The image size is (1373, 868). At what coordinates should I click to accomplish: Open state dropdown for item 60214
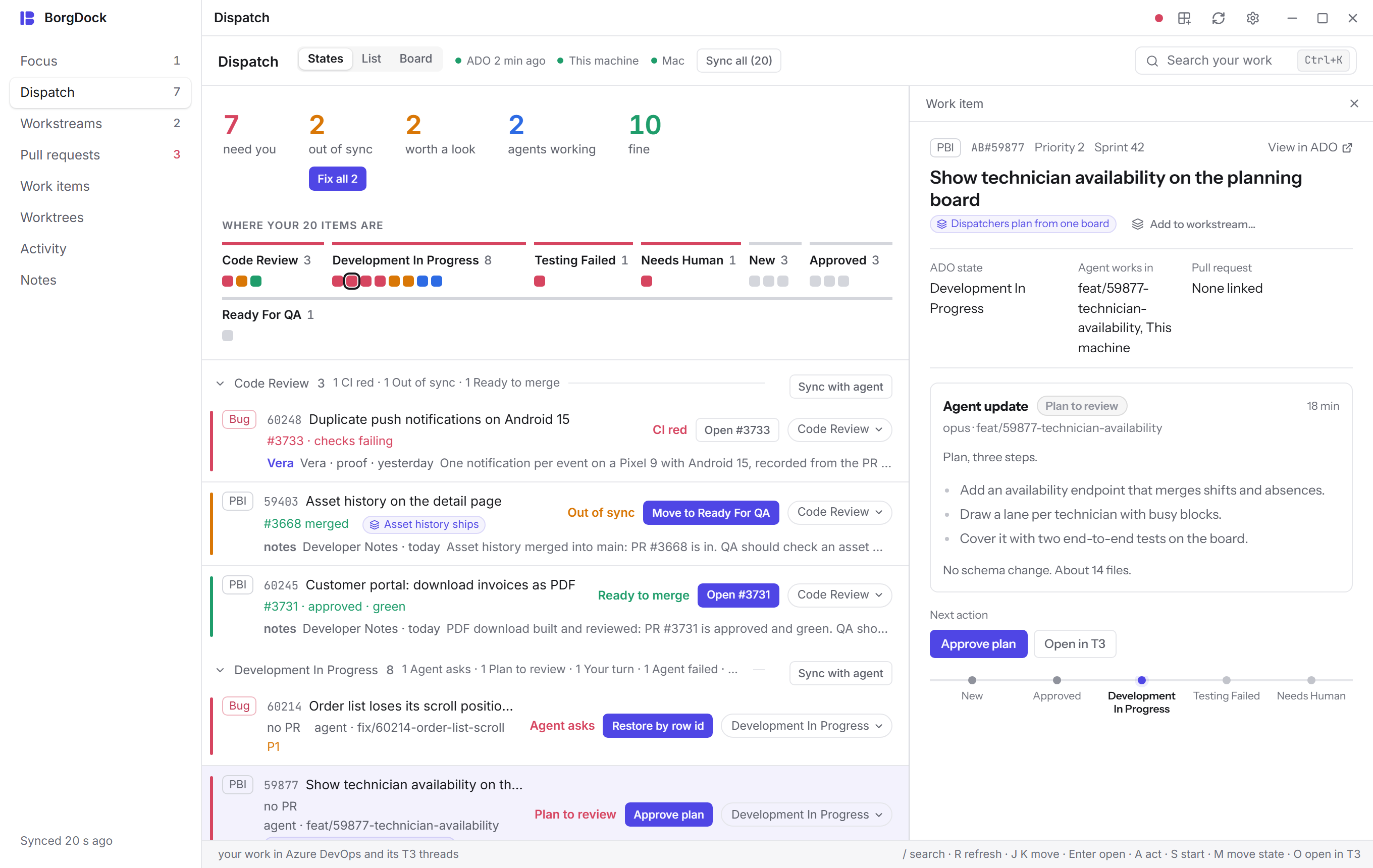pyautogui.click(x=806, y=726)
